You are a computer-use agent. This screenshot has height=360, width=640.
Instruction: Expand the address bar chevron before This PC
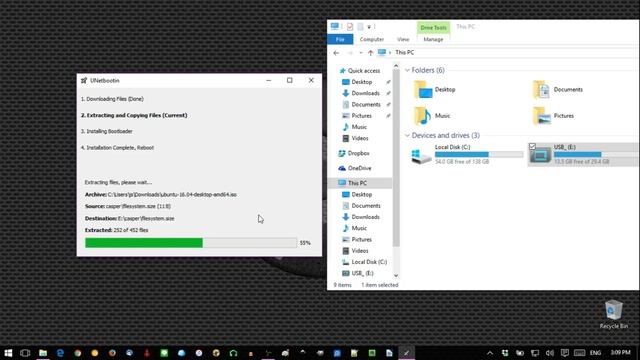point(390,53)
